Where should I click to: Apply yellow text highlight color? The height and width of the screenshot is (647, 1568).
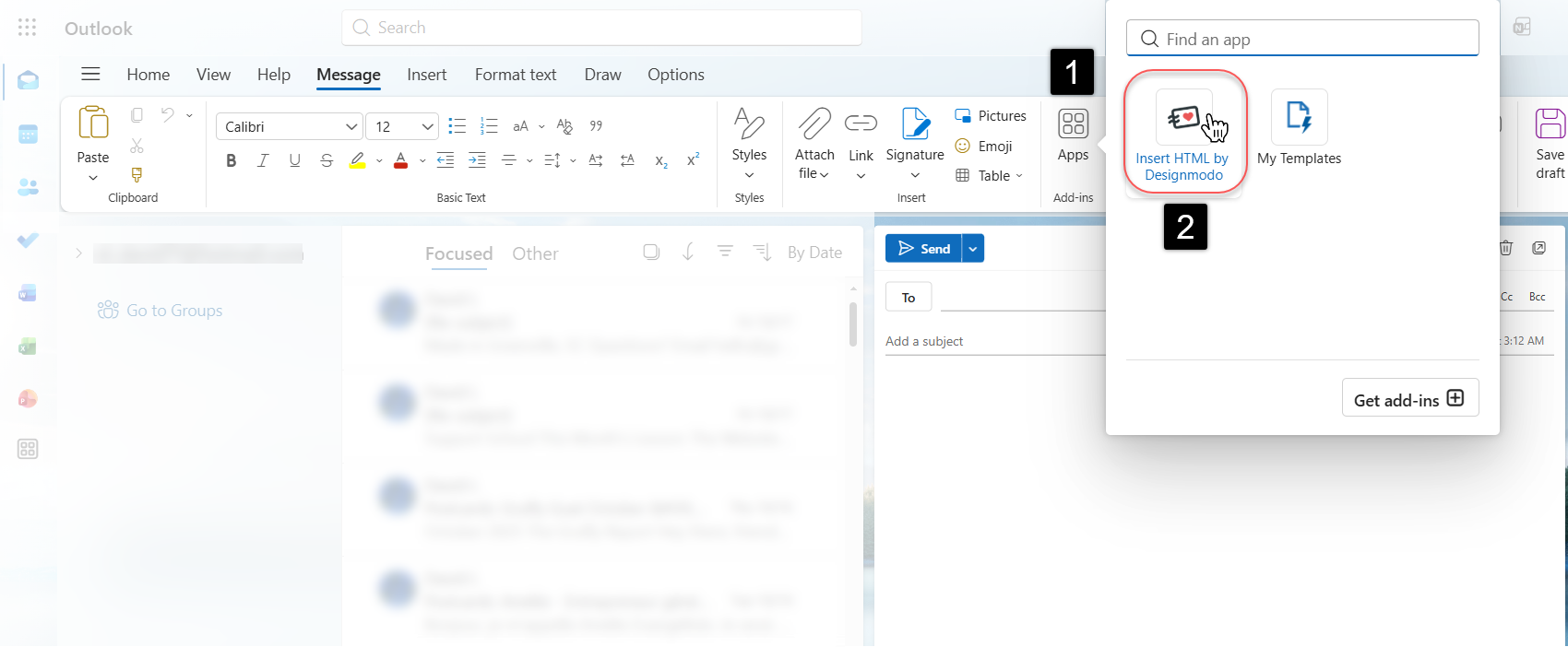pos(357,160)
